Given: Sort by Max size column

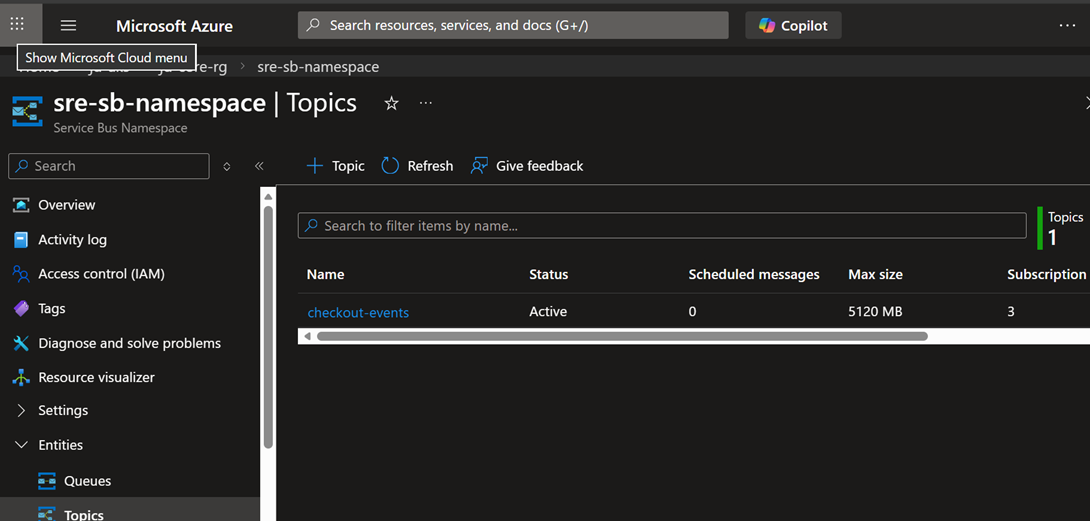Looking at the screenshot, I should (875, 275).
